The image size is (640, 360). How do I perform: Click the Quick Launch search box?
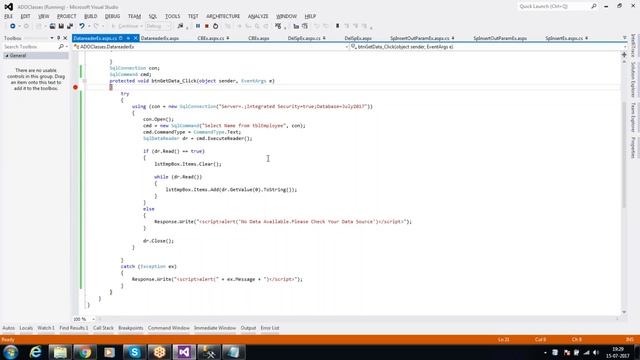coord(558,7)
